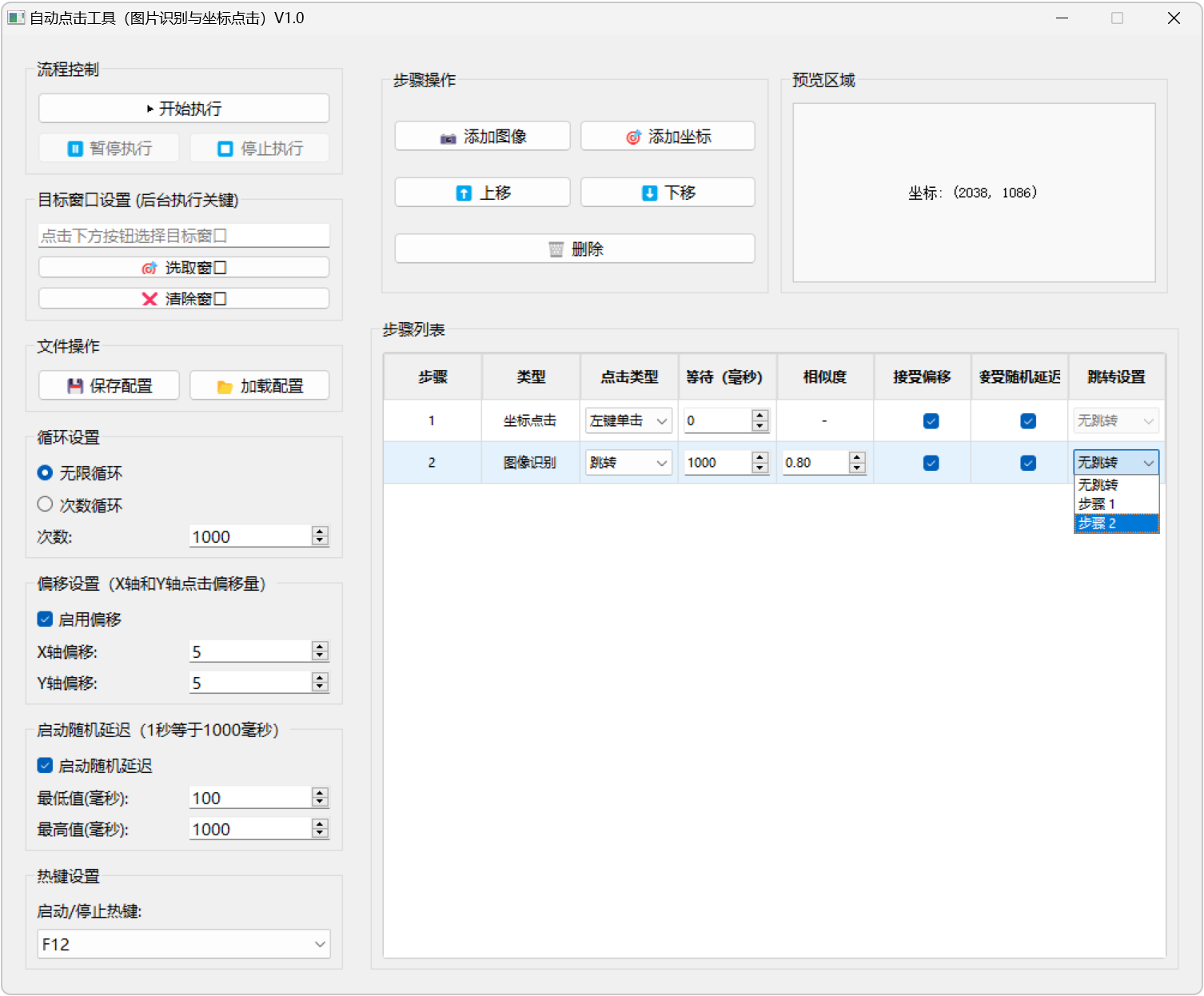This screenshot has height=996, width=1204.
Task: Load configuration with 加载配置 button
Action: tap(260, 386)
